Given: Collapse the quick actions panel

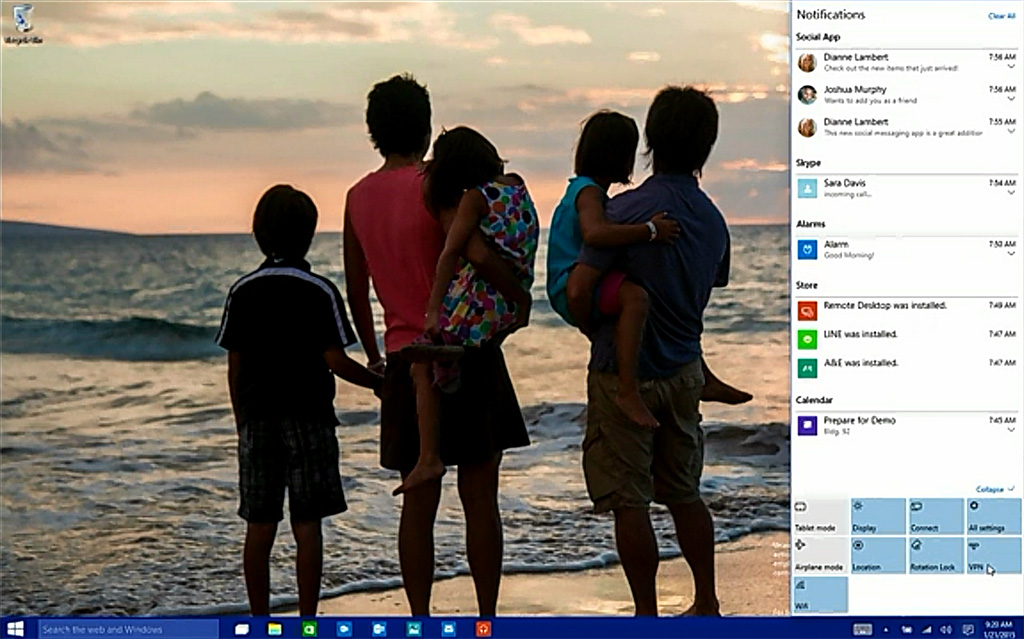Looking at the screenshot, I should [x=992, y=489].
